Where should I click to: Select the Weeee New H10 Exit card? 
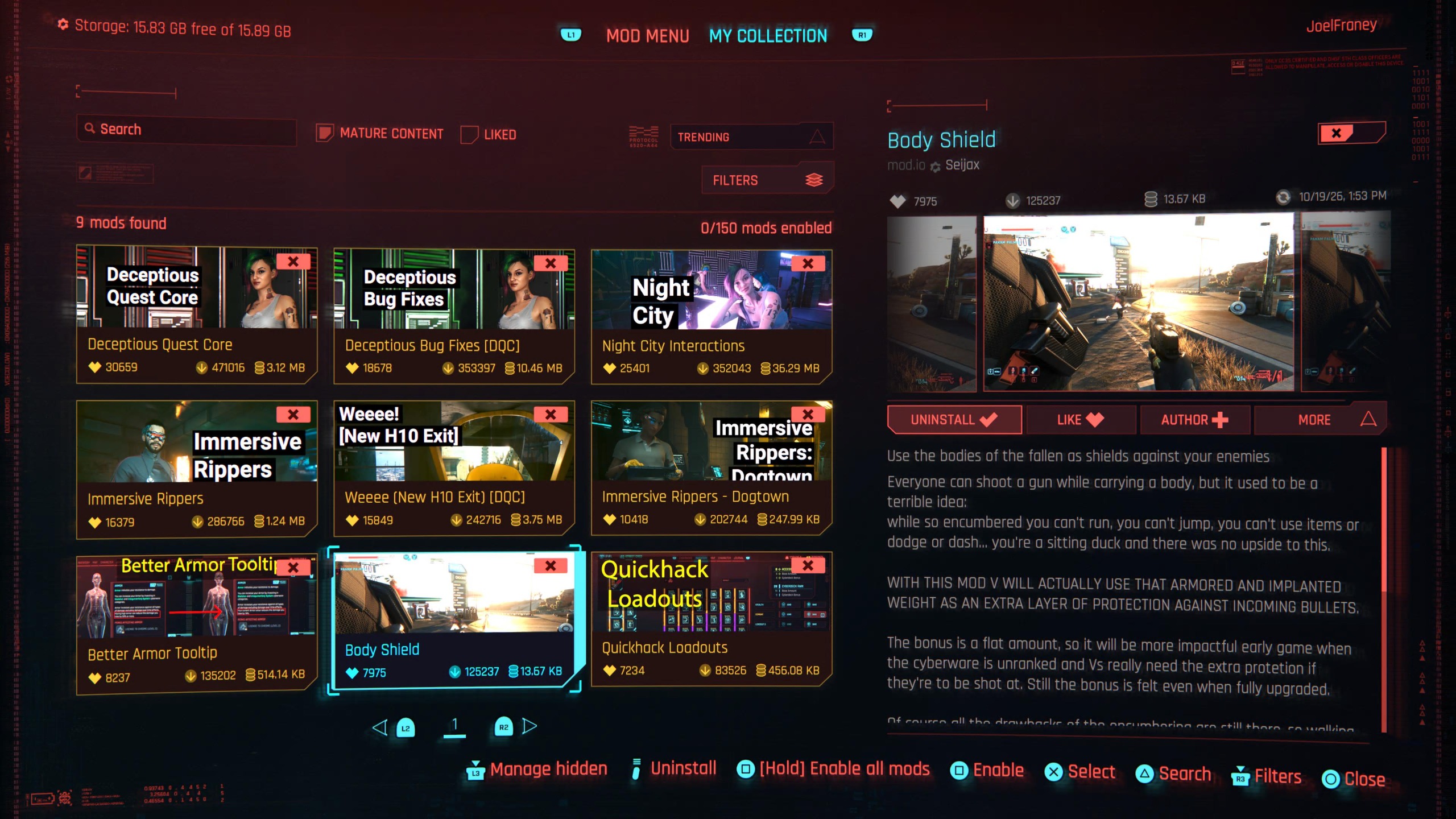click(x=454, y=468)
